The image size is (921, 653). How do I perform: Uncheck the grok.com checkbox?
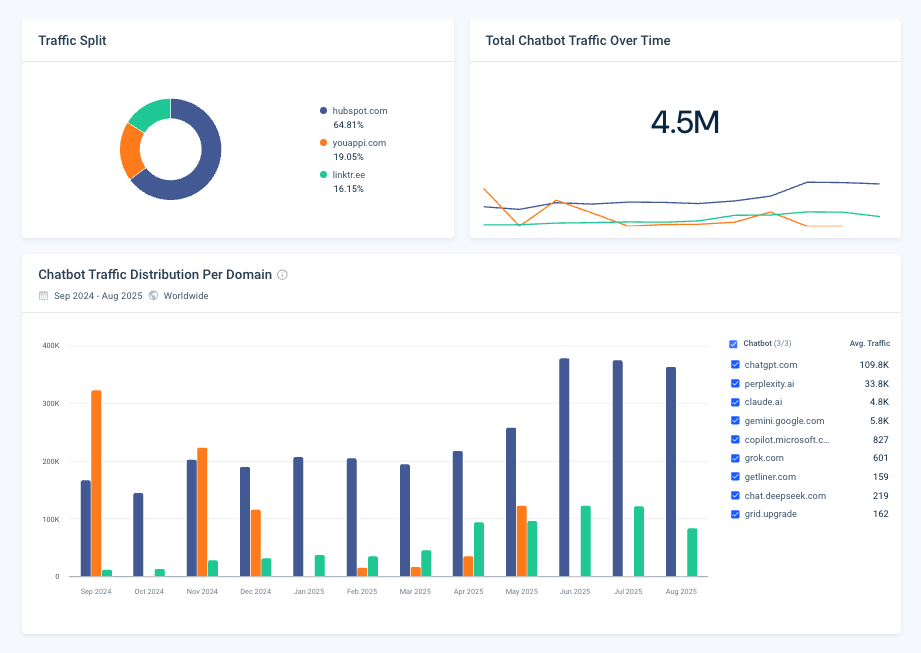735,458
